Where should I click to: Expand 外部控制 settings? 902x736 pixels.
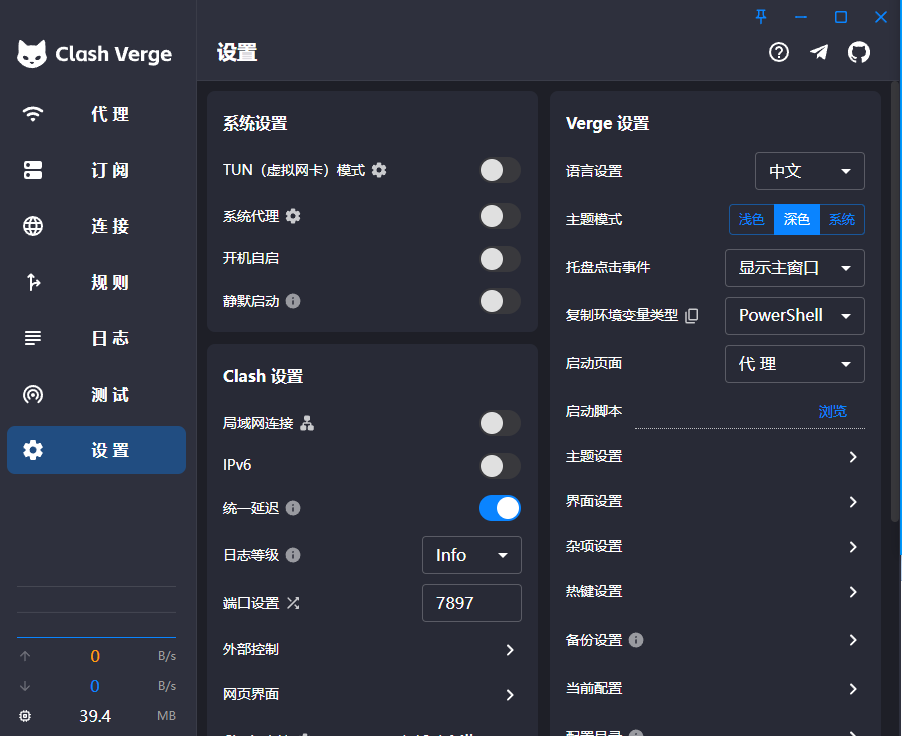point(372,649)
